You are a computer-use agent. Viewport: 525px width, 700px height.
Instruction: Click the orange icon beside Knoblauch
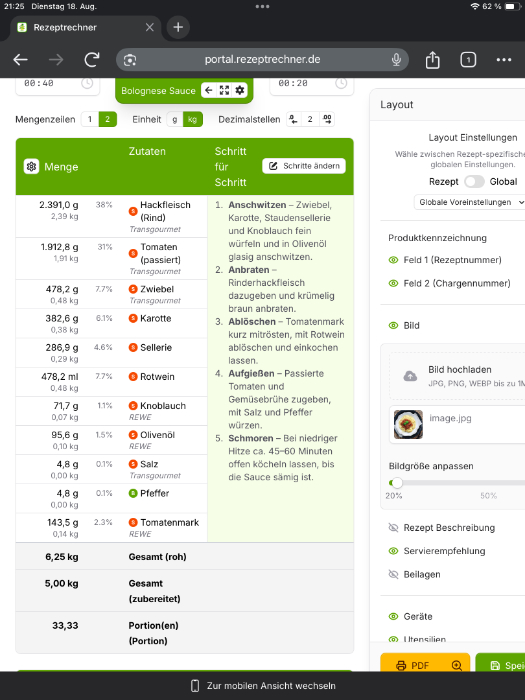click(133, 406)
